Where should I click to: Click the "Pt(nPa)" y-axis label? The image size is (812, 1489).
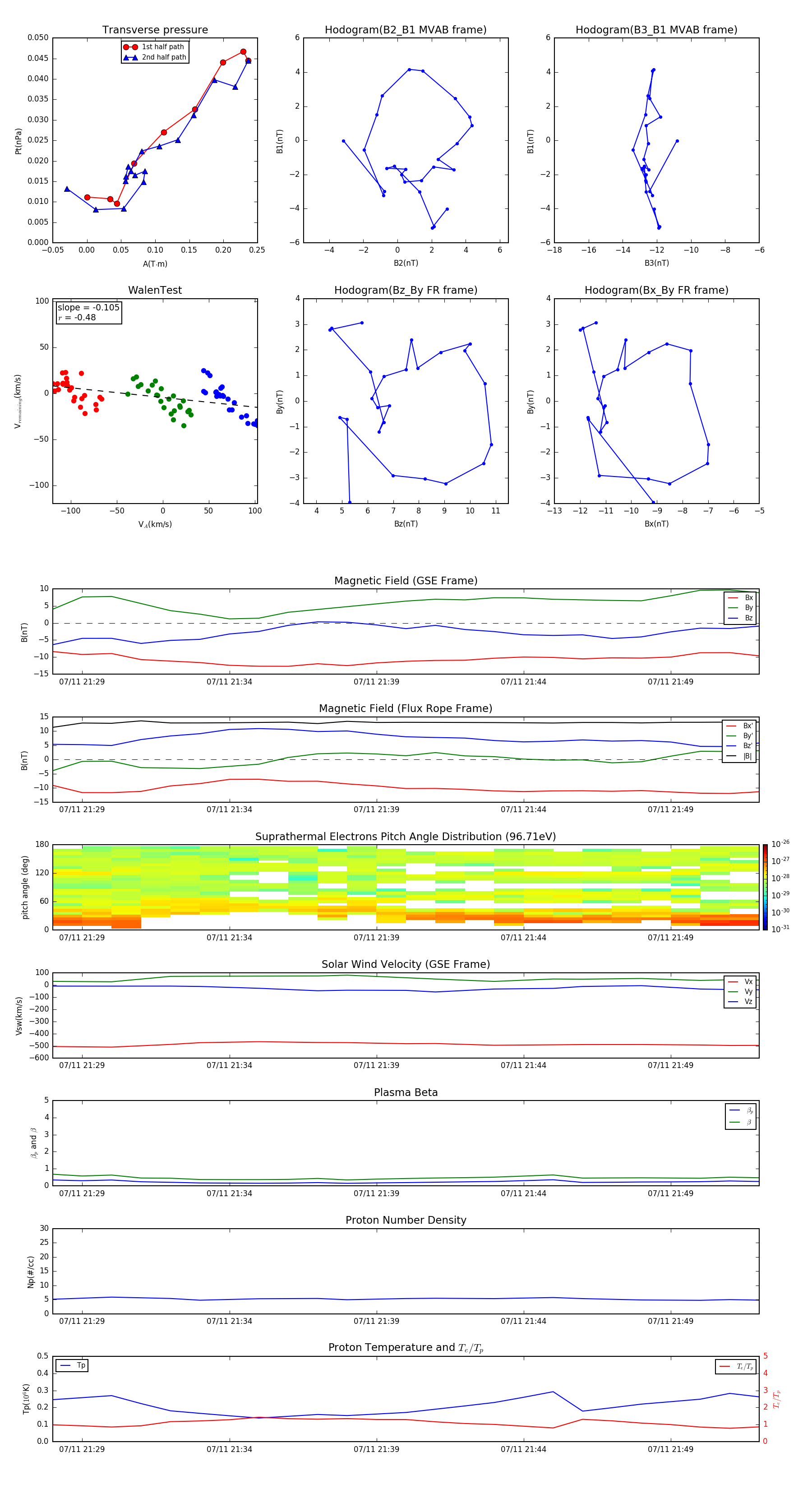tap(18, 140)
